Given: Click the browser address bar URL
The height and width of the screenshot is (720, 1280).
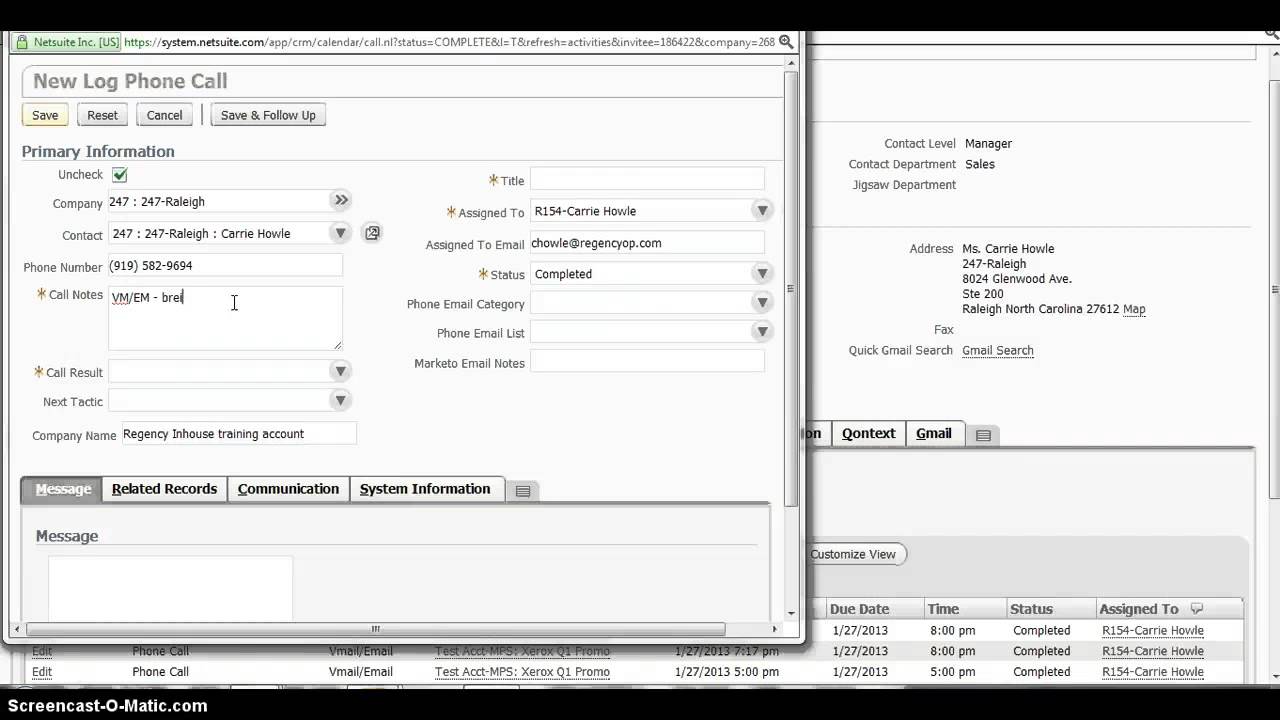Looking at the screenshot, I should coord(448,42).
